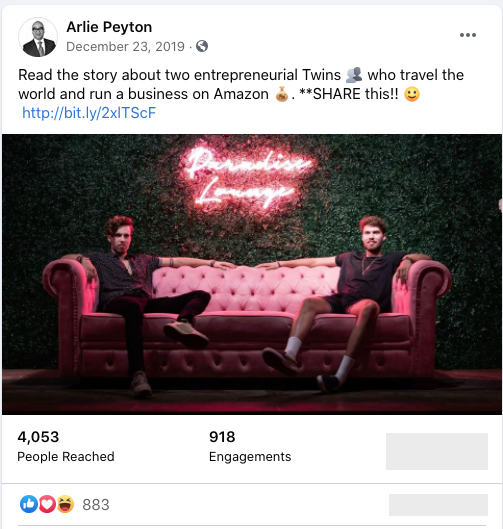Click the People Reached label
The width and height of the screenshot is (503, 529).
point(66,457)
